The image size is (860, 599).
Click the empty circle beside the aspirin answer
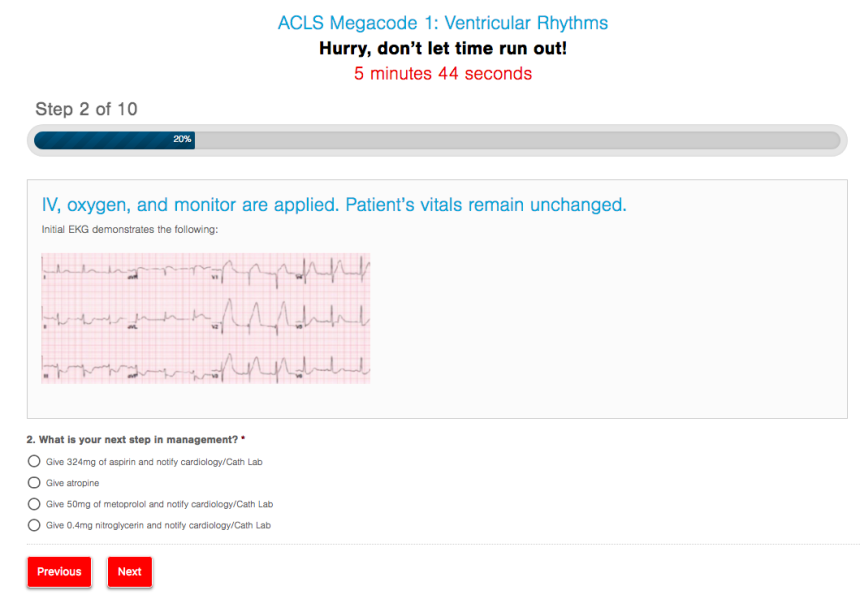[32, 461]
